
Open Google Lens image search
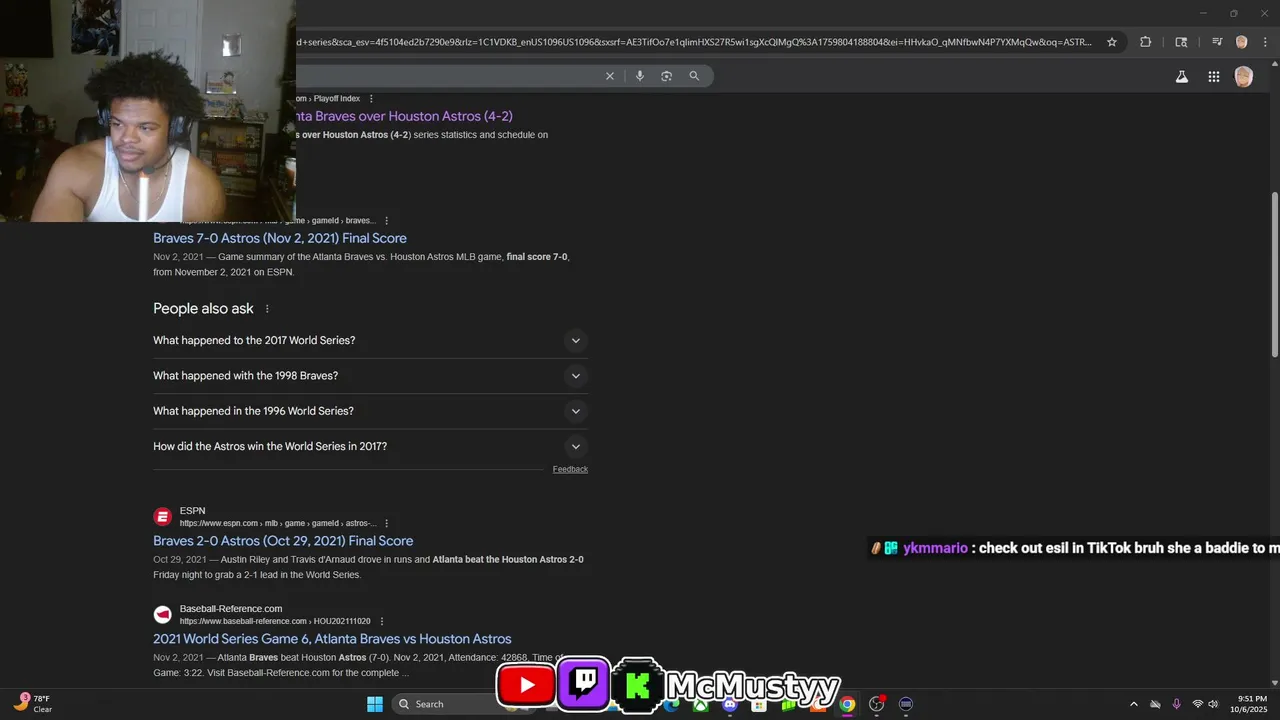[667, 76]
